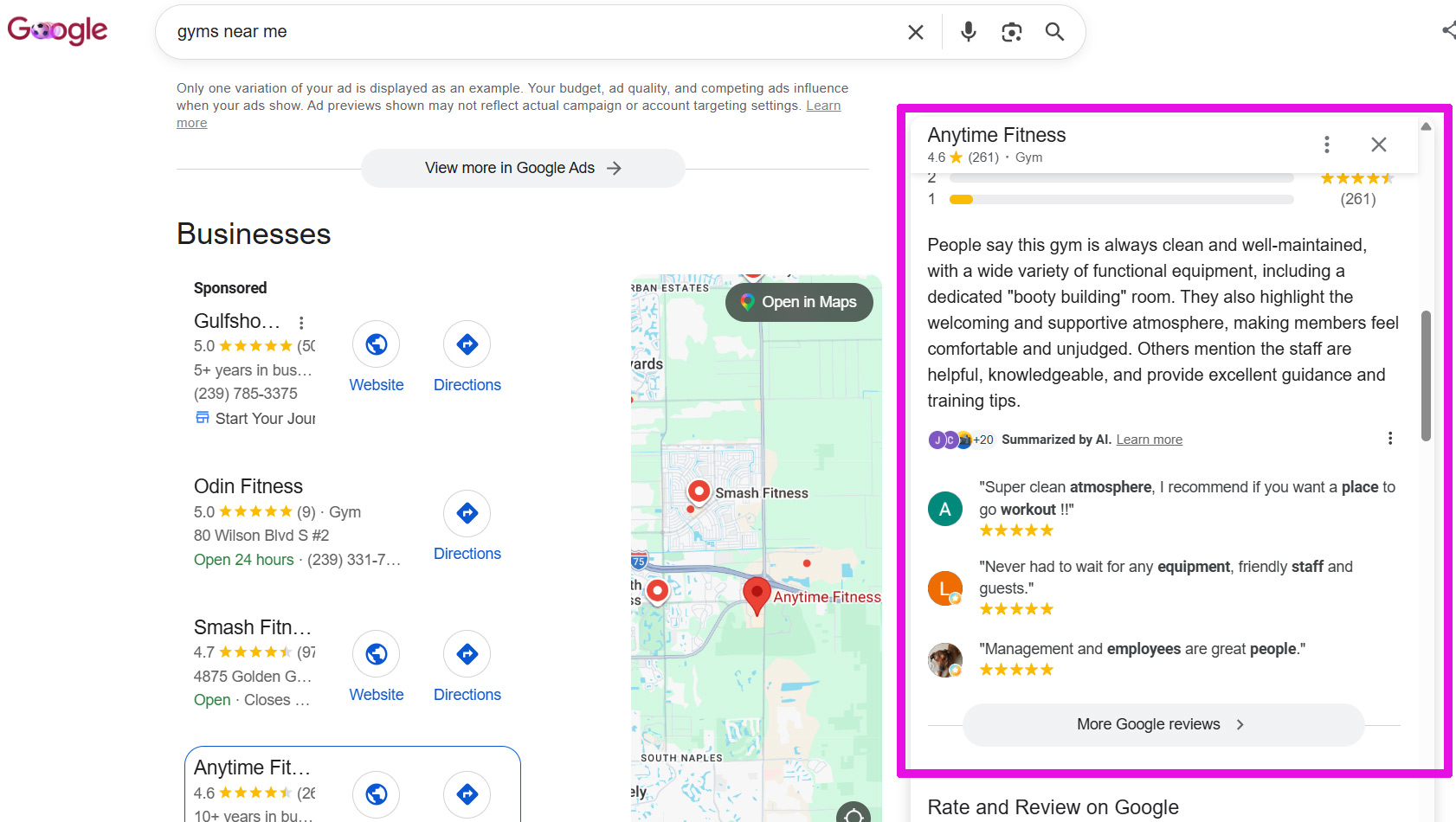Clear the search box text
Viewport: 1456px width, 822px height.
coord(915,32)
